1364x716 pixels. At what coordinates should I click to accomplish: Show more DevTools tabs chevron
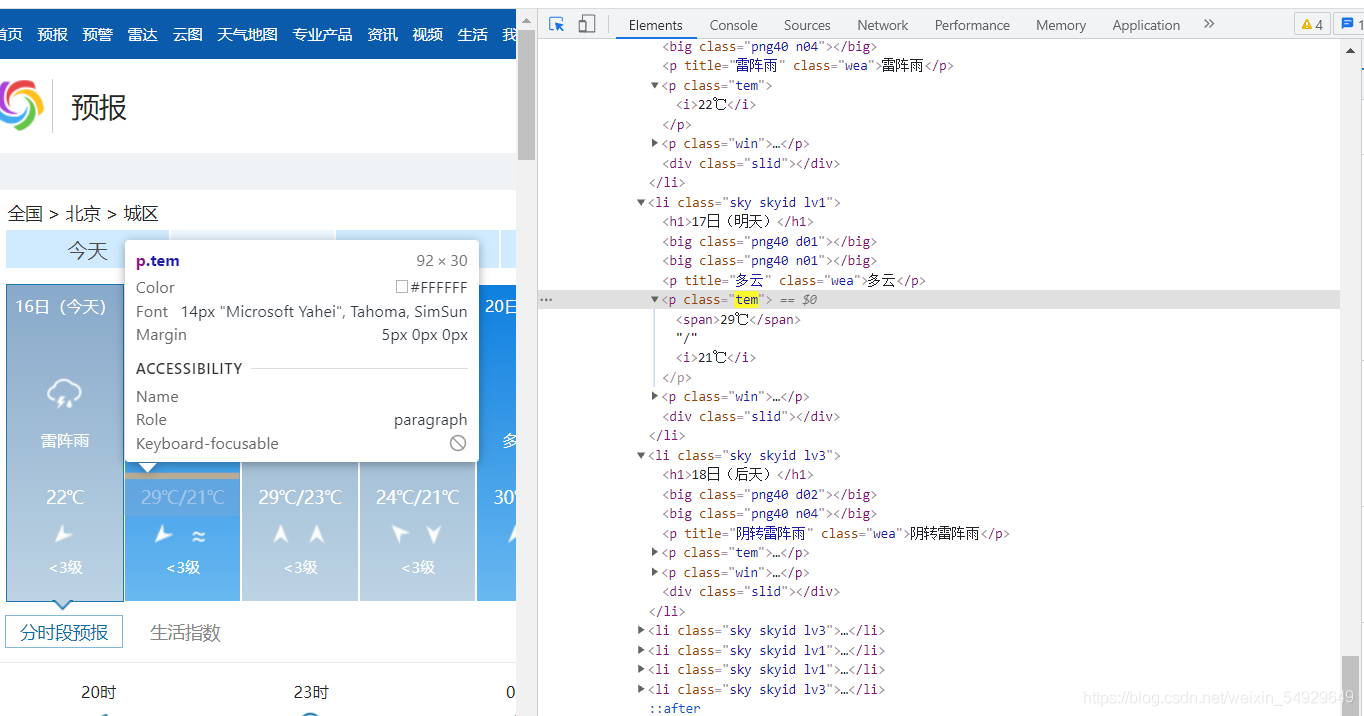[1209, 24]
